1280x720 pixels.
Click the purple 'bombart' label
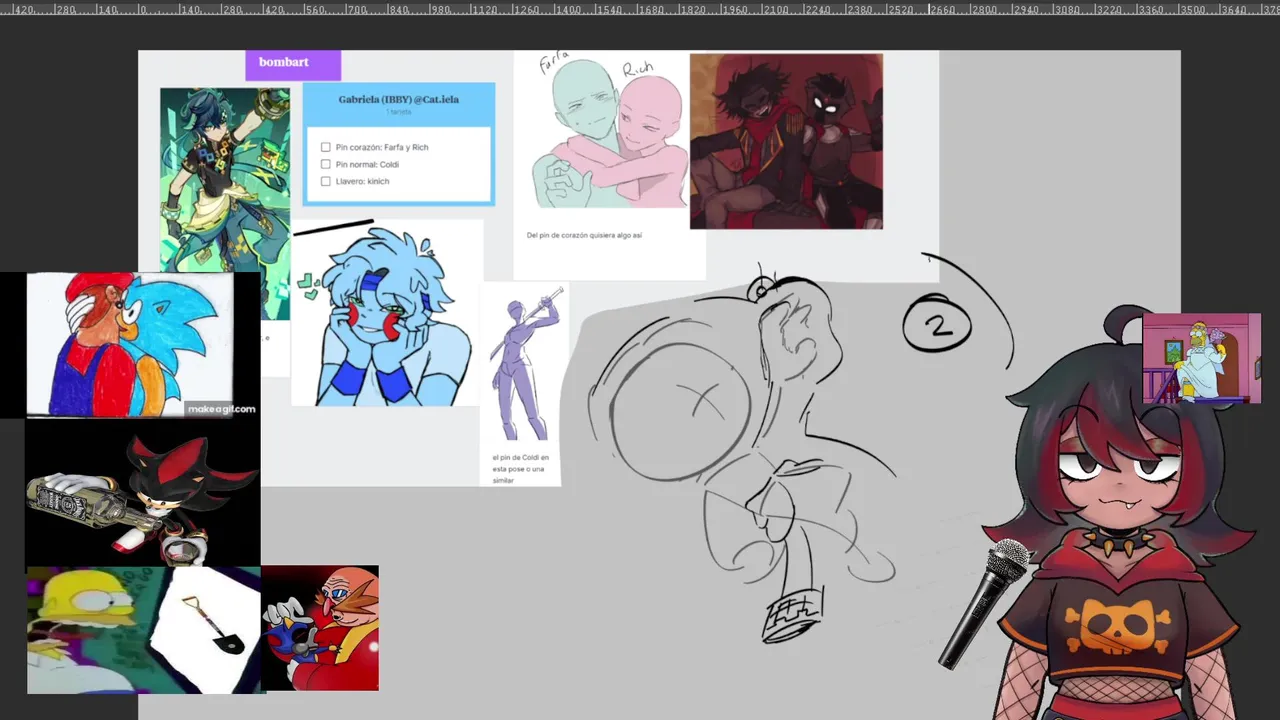pyautogui.click(x=293, y=65)
